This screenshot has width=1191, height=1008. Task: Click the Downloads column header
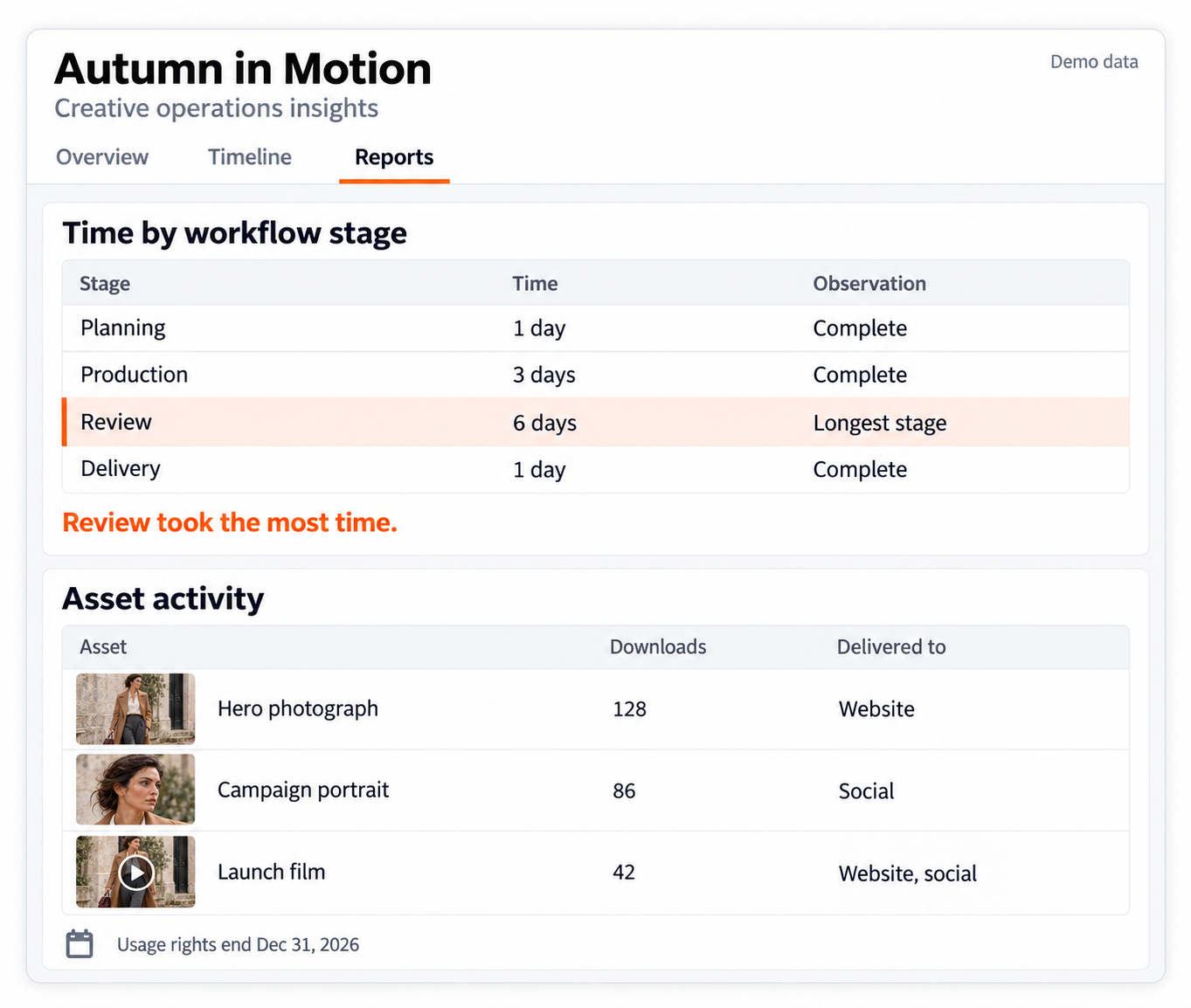pos(658,647)
